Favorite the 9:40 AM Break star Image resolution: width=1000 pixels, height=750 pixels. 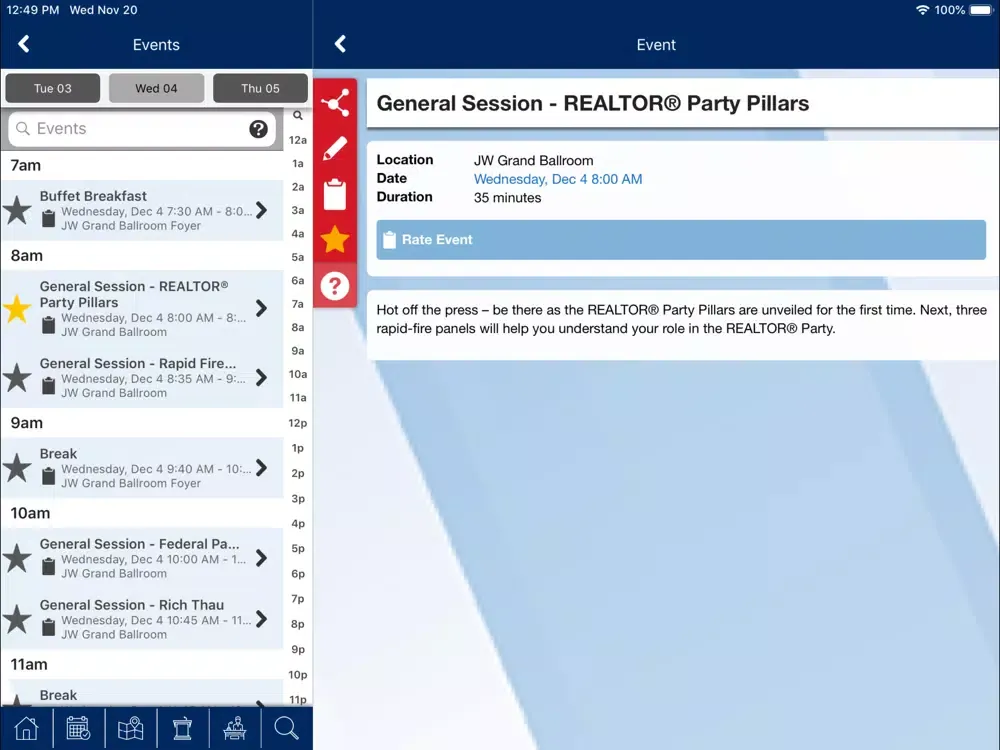[x=17, y=467]
